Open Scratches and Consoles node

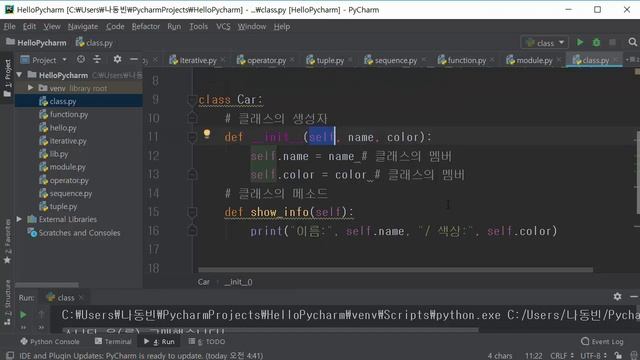[79, 233]
